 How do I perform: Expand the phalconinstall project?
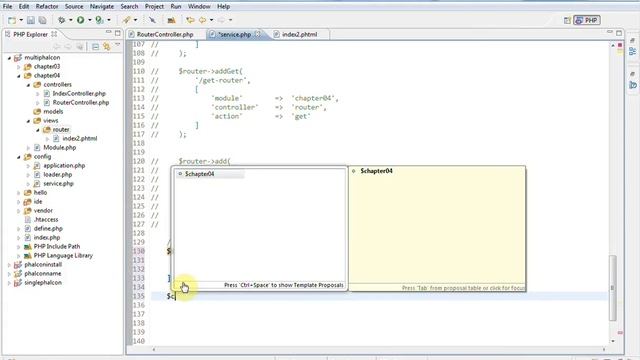click(9, 265)
